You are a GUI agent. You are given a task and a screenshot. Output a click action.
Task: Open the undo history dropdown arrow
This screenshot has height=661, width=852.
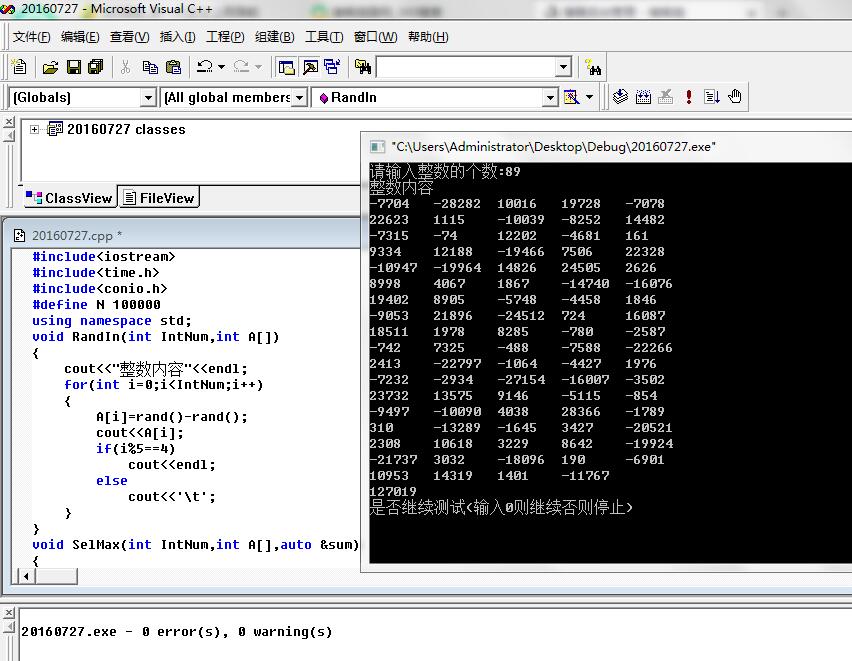pyautogui.click(x=221, y=67)
